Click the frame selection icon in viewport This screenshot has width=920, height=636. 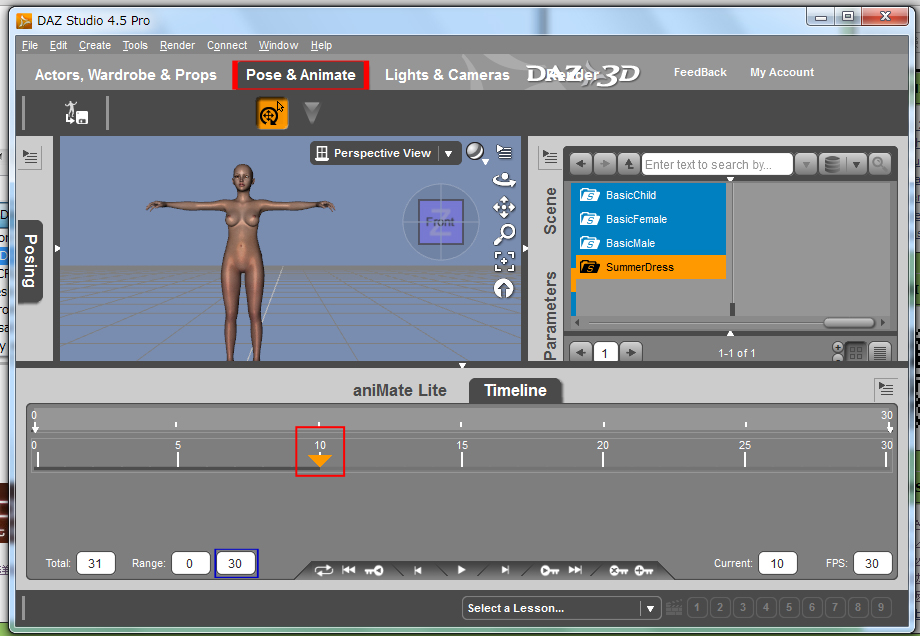[504, 261]
